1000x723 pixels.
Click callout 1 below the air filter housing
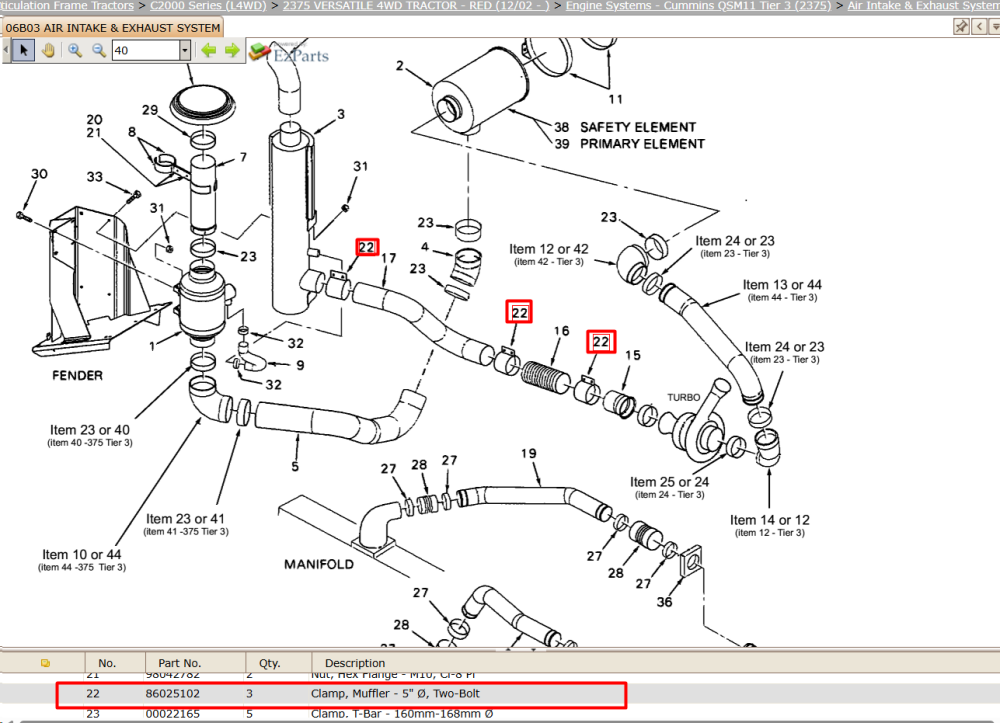[152, 346]
